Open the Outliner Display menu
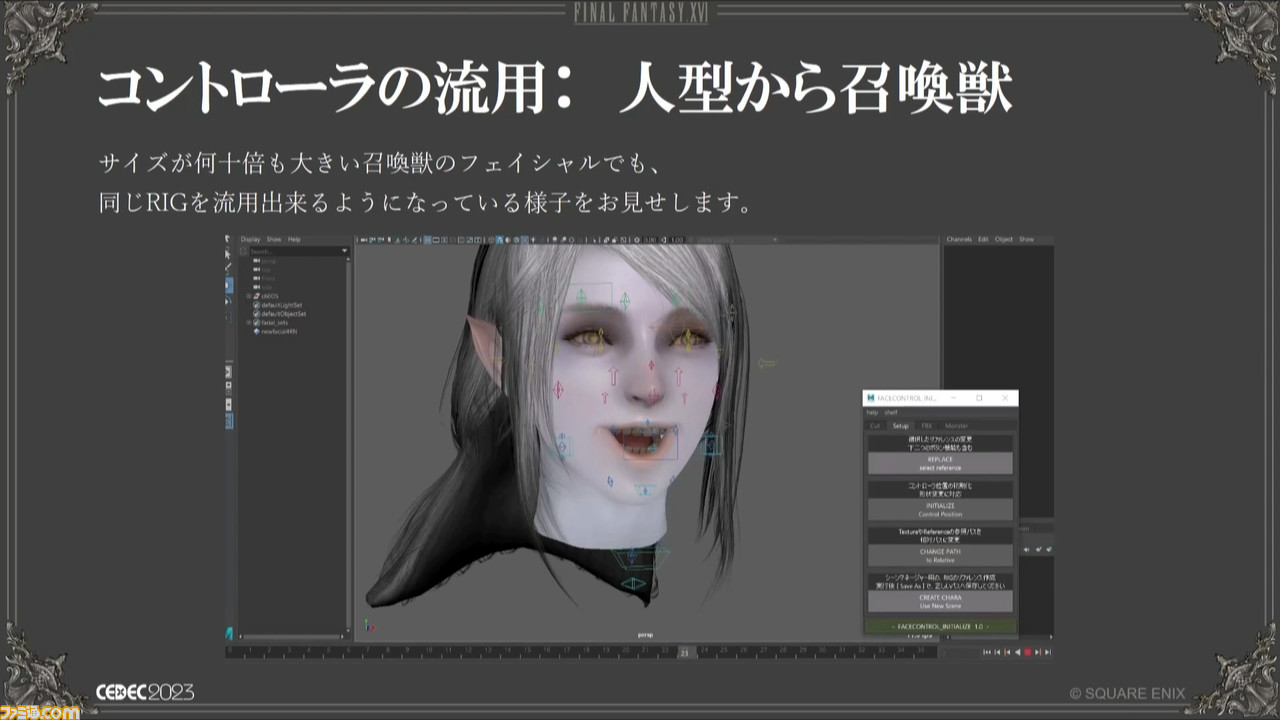 click(x=250, y=240)
